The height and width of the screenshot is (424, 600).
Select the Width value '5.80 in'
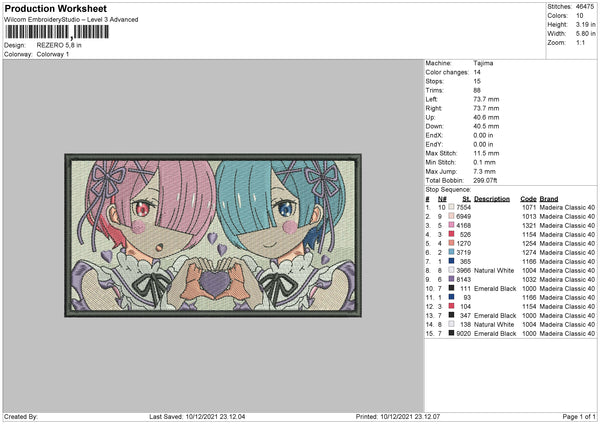point(585,34)
